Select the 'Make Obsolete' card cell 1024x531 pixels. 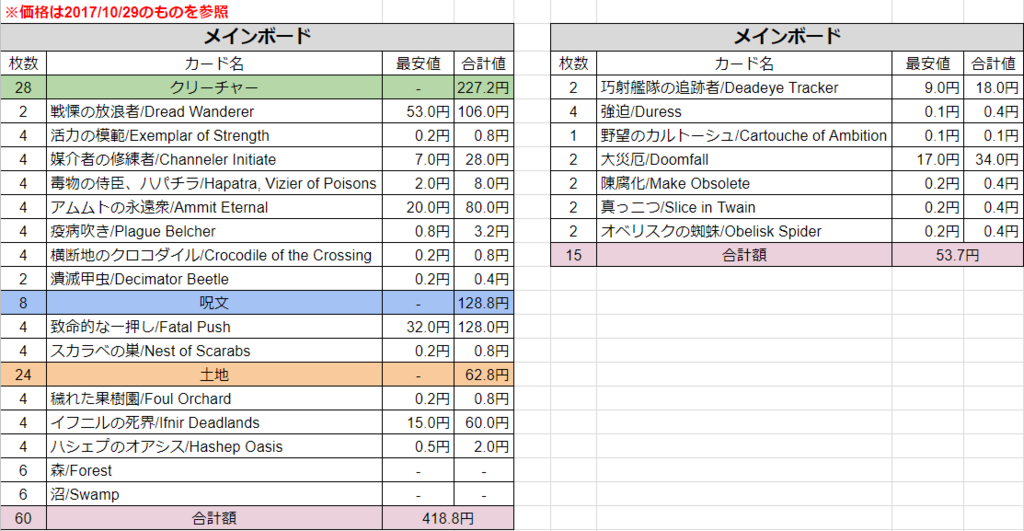click(x=744, y=184)
